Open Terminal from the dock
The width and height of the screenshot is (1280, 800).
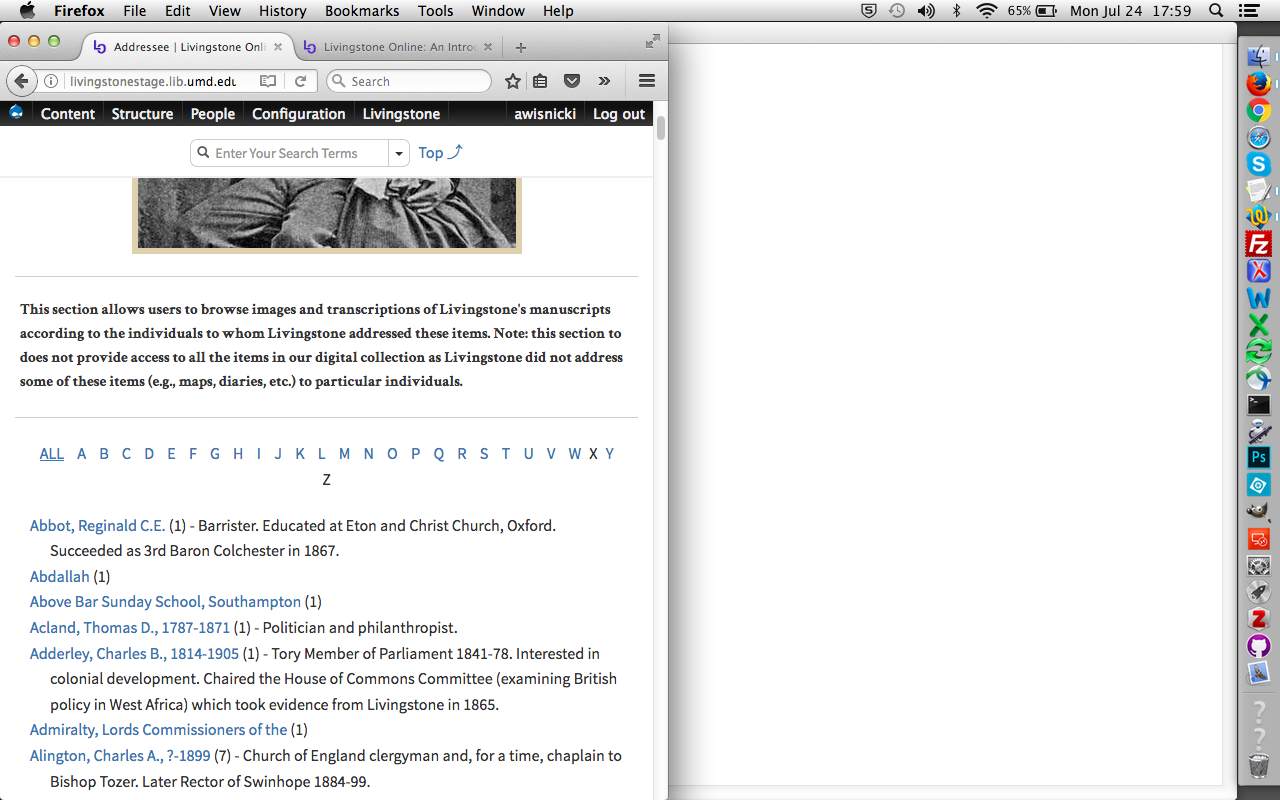(x=1258, y=405)
